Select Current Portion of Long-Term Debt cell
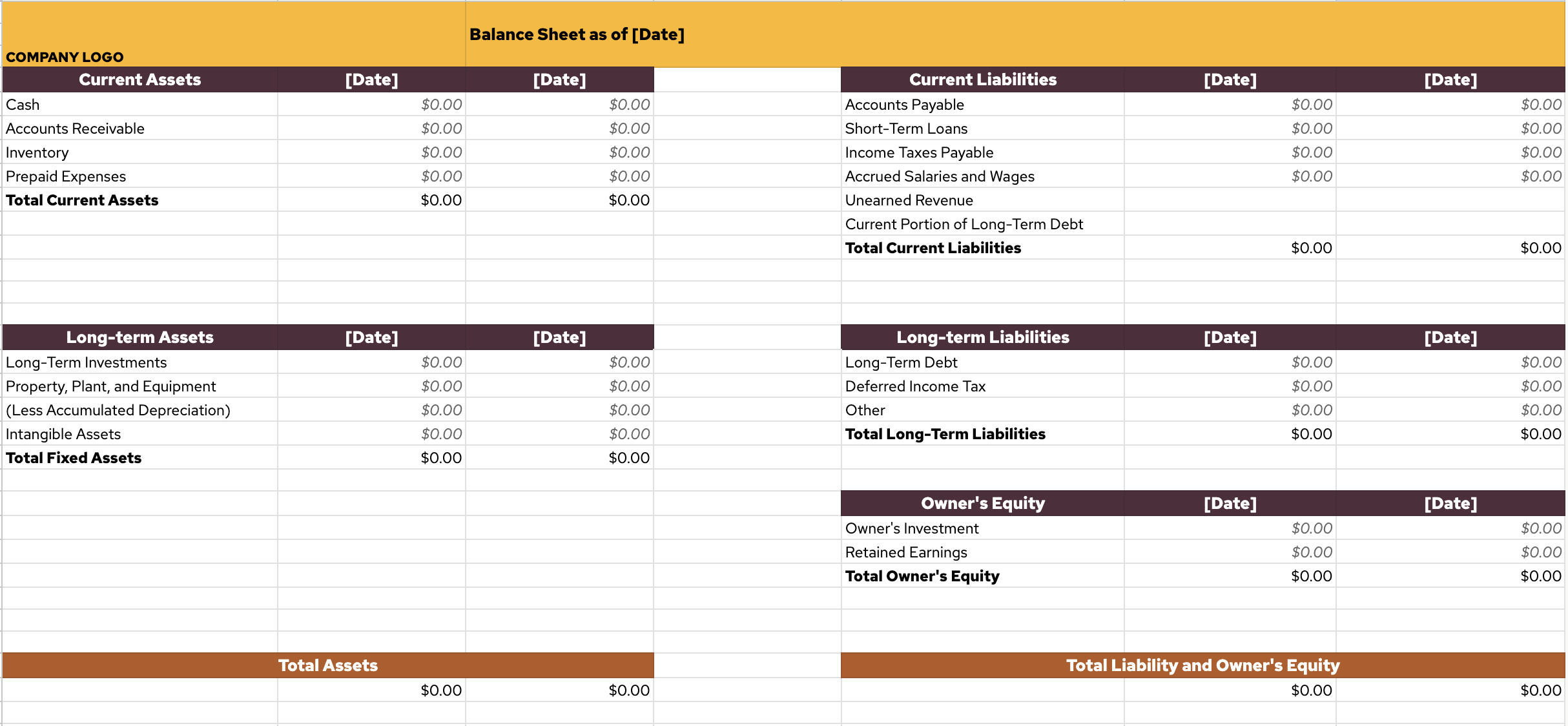The height and width of the screenshot is (726, 1568). (x=964, y=224)
